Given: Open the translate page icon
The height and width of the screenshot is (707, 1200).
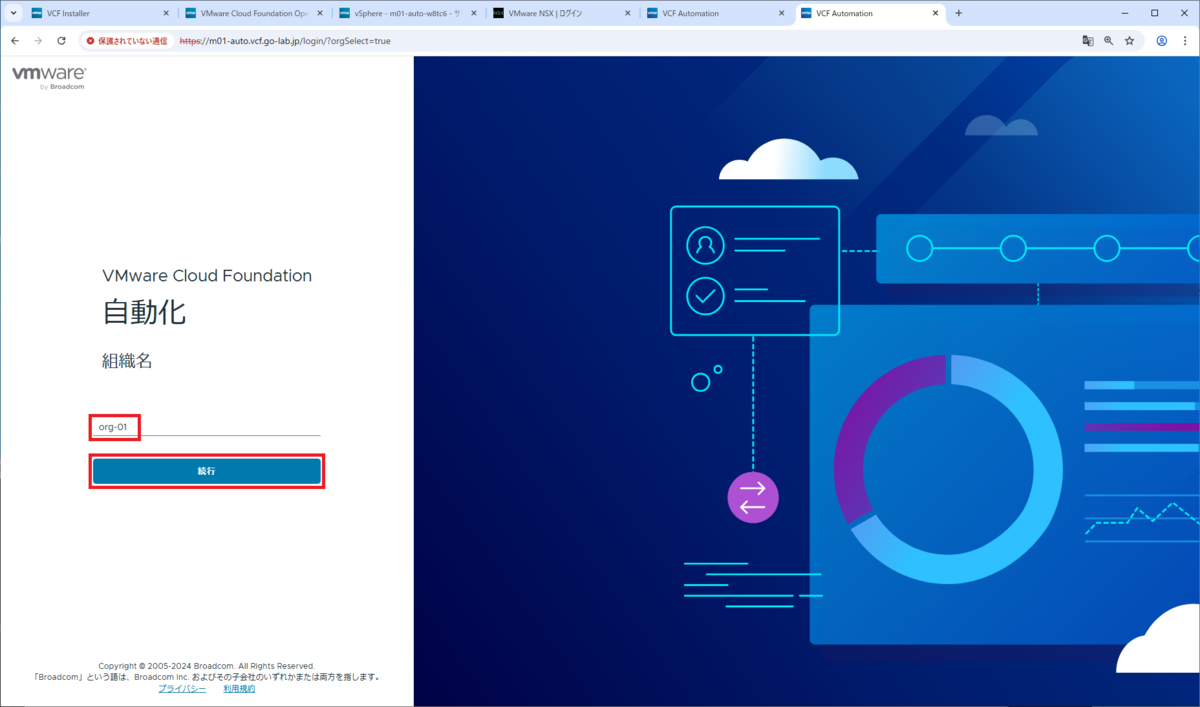Looking at the screenshot, I should tap(1087, 41).
